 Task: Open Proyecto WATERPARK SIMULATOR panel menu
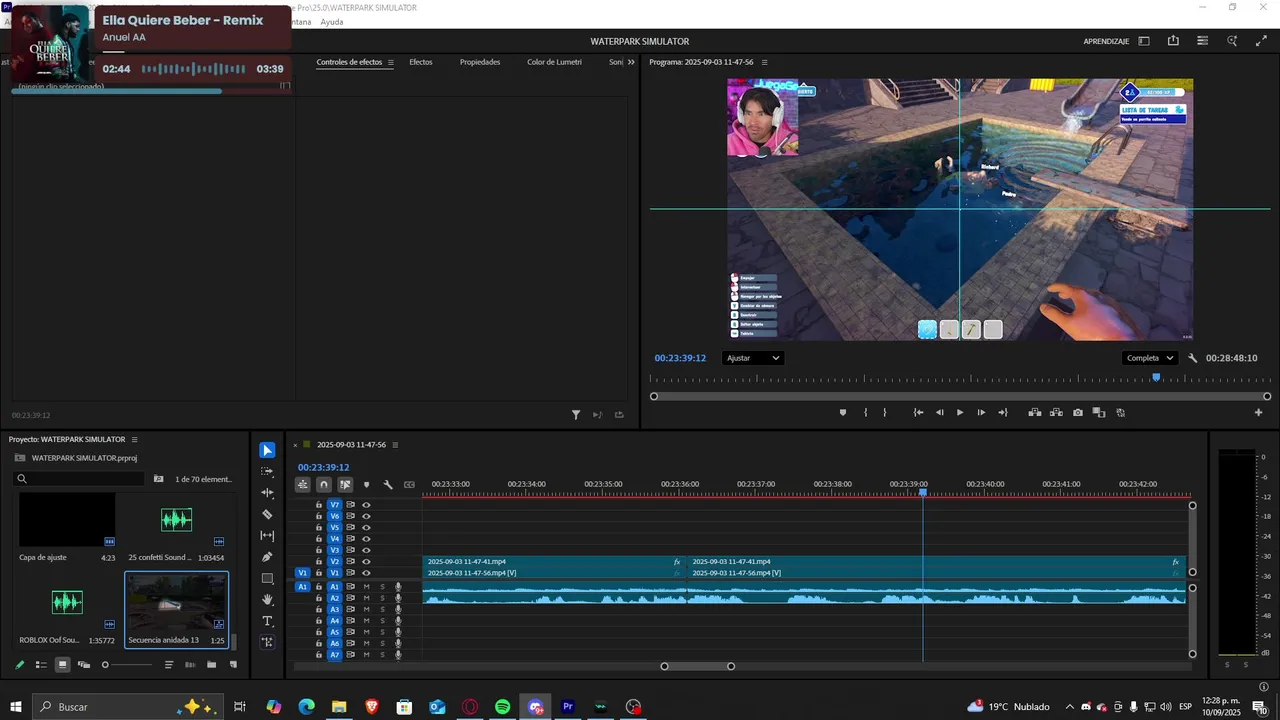(134, 440)
